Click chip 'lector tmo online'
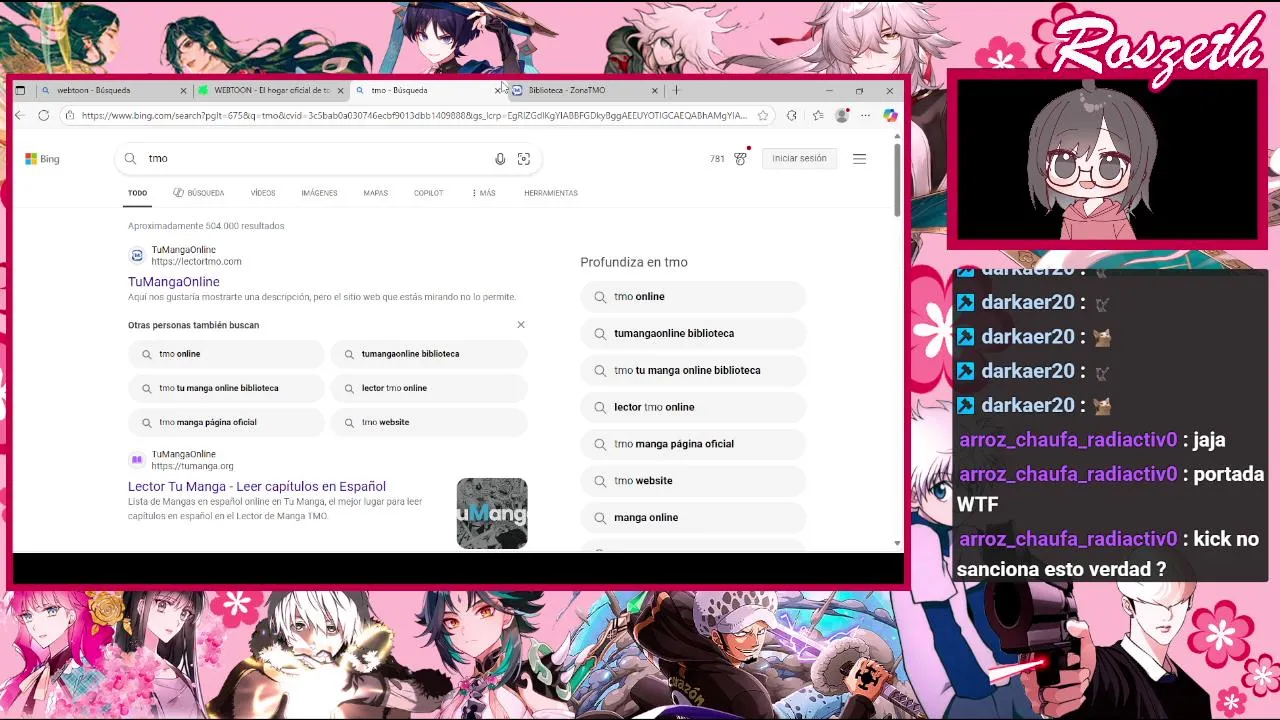 pos(428,388)
